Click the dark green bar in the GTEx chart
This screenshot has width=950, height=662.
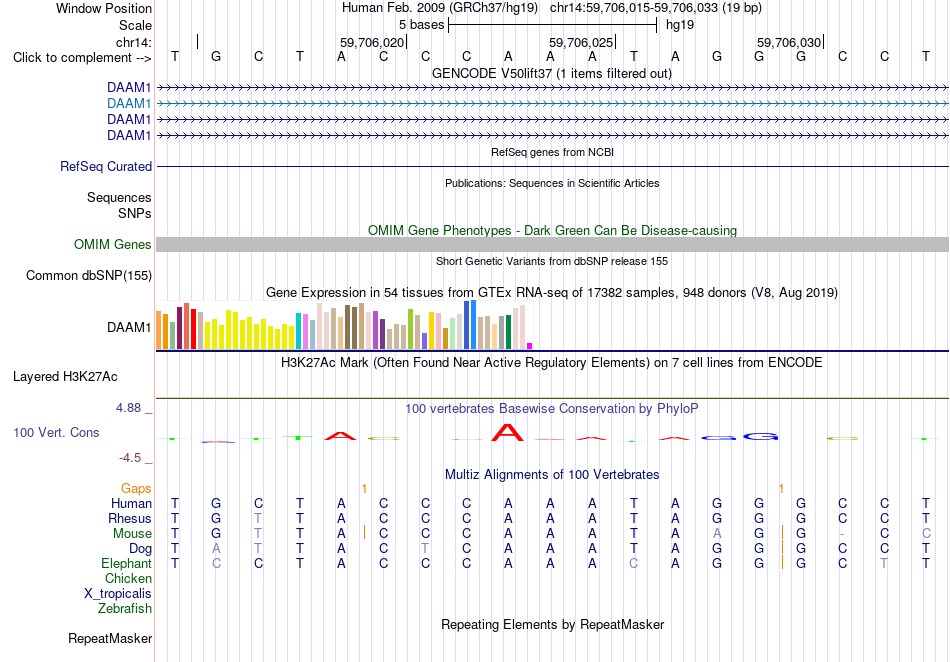(x=508, y=332)
